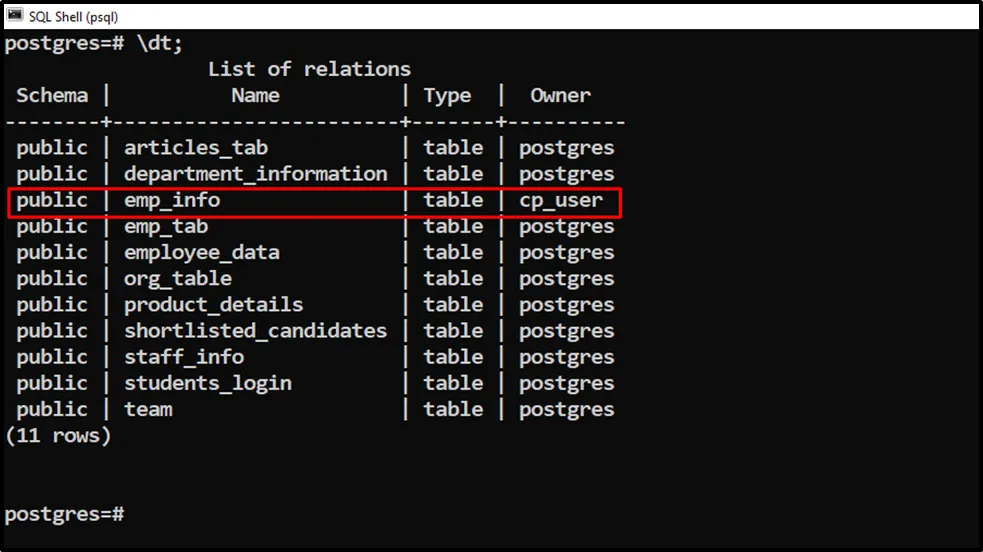Click the cp_user owner entry
The height and width of the screenshot is (552, 983).
561,200
